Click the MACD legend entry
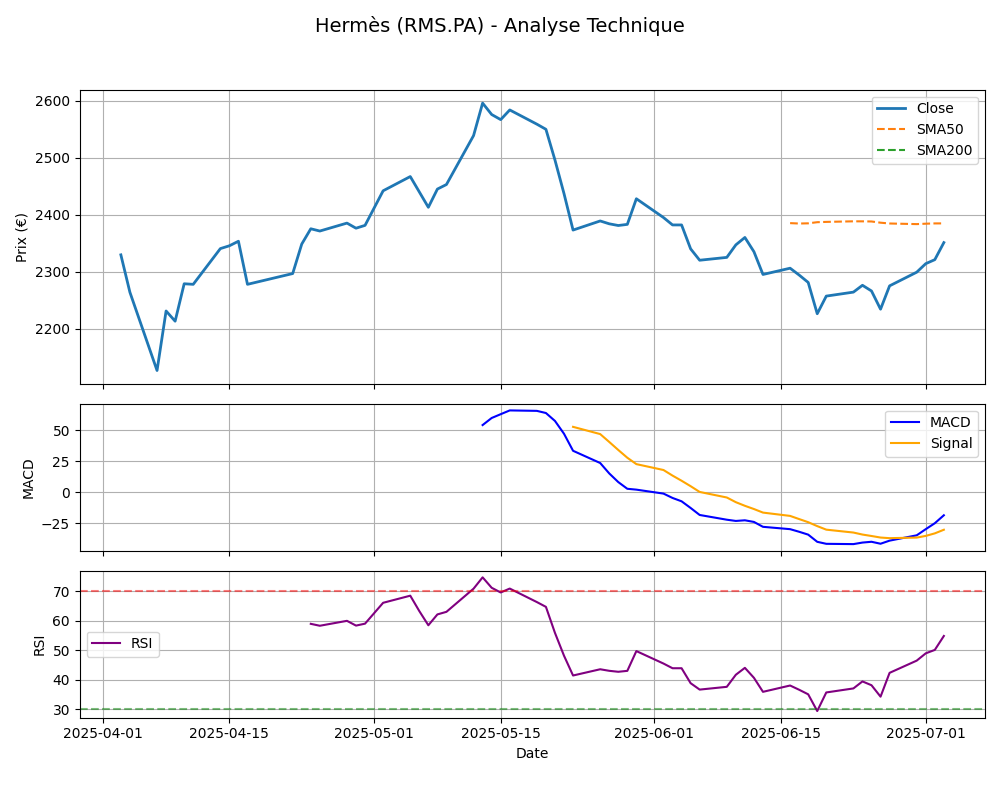Viewport: 1000px width, 800px height. coord(930,422)
